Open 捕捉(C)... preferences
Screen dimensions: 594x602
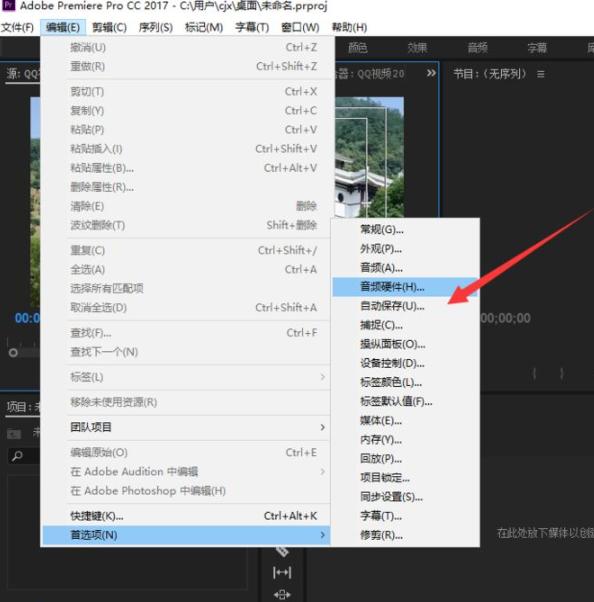point(405,325)
